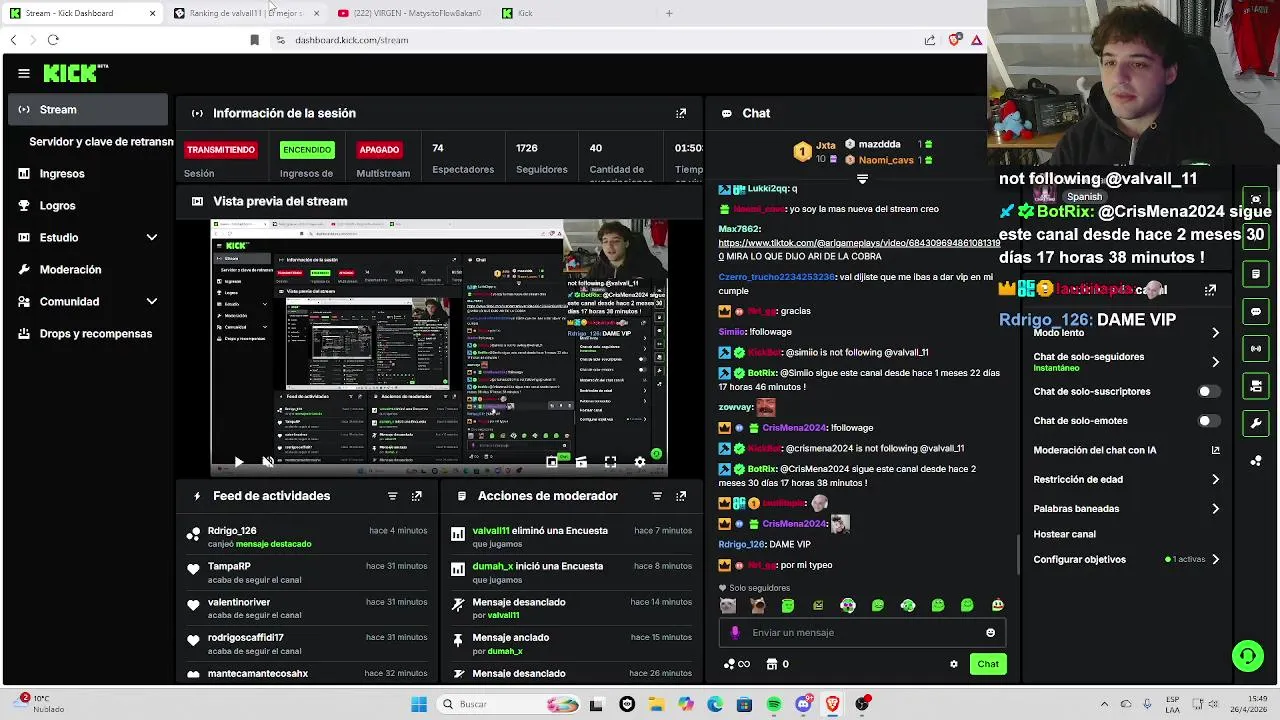Open the TikTok link posted by Max7862
1280x720 pixels.
859,243
